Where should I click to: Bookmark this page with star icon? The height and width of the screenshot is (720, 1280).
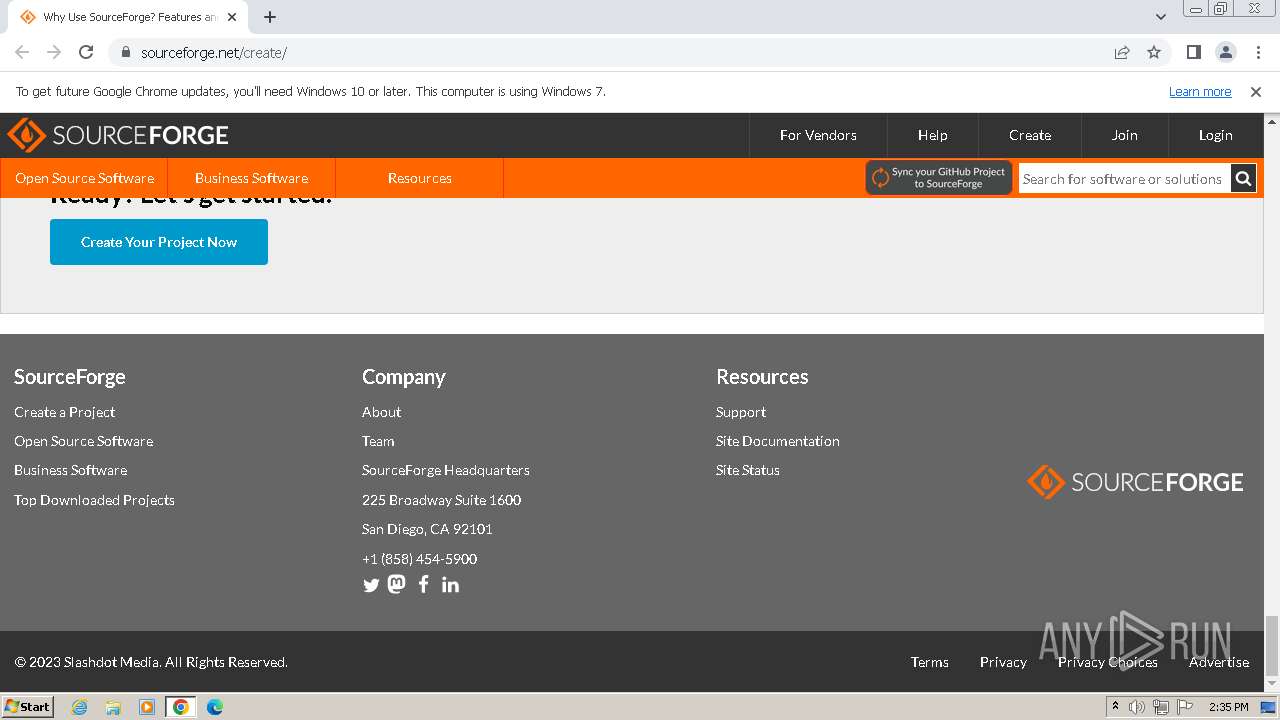[x=1154, y=52]
